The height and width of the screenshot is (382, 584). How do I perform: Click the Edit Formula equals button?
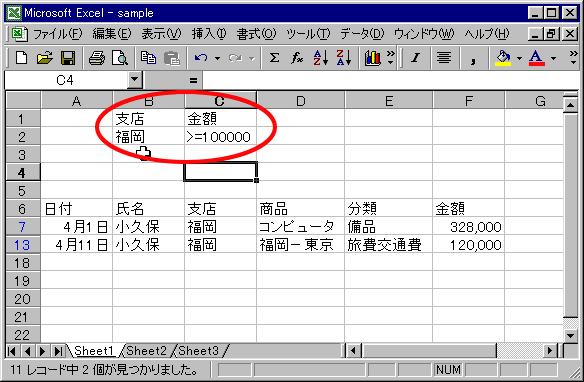click(193, 80)
